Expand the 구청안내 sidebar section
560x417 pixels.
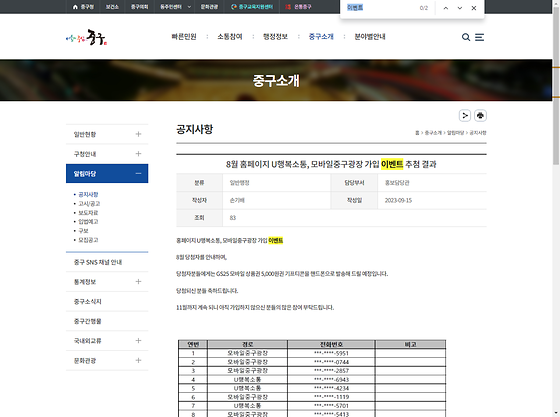tap(138, 154)
